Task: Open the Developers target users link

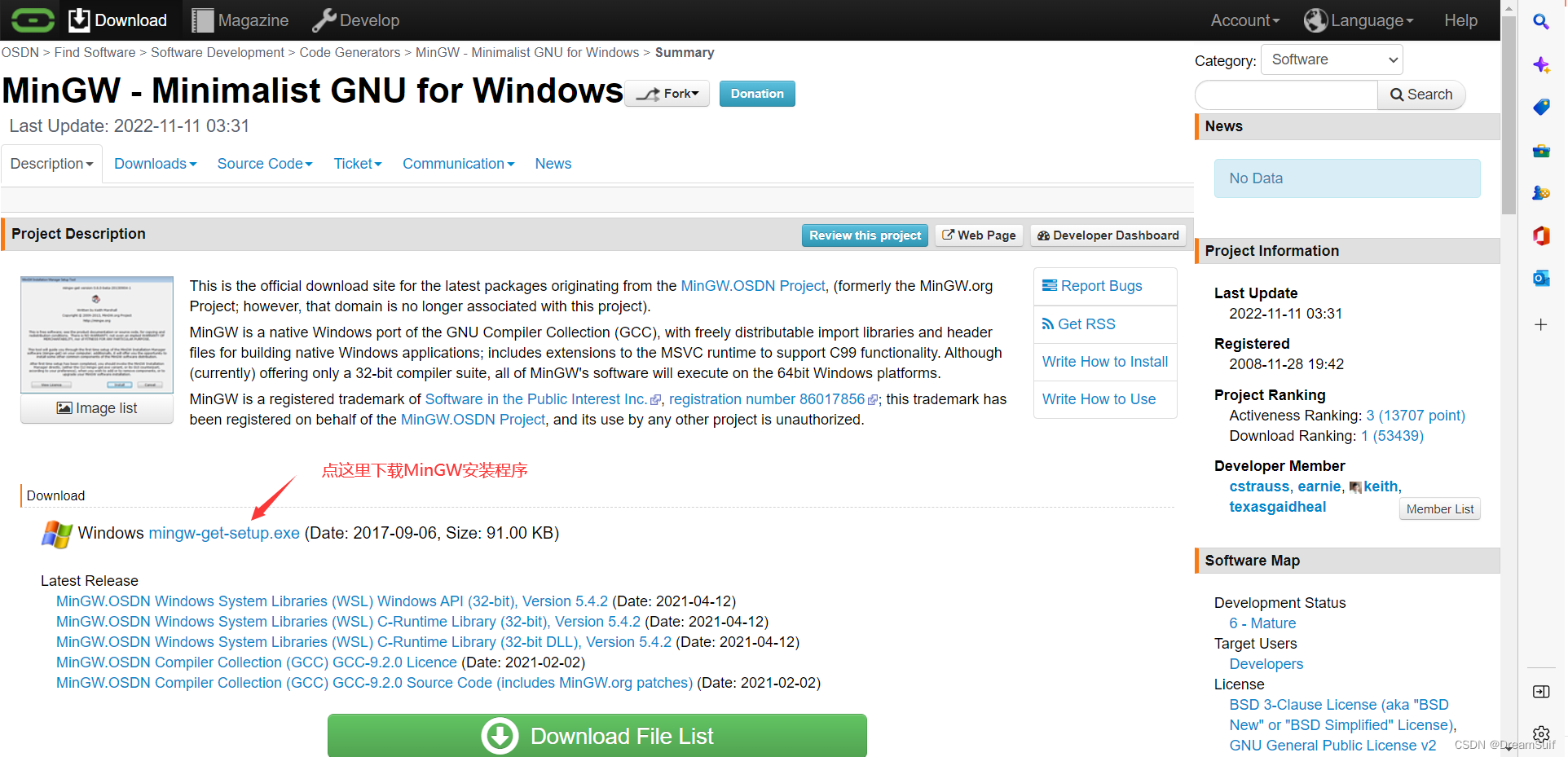Action: (x=1266, y=664)
